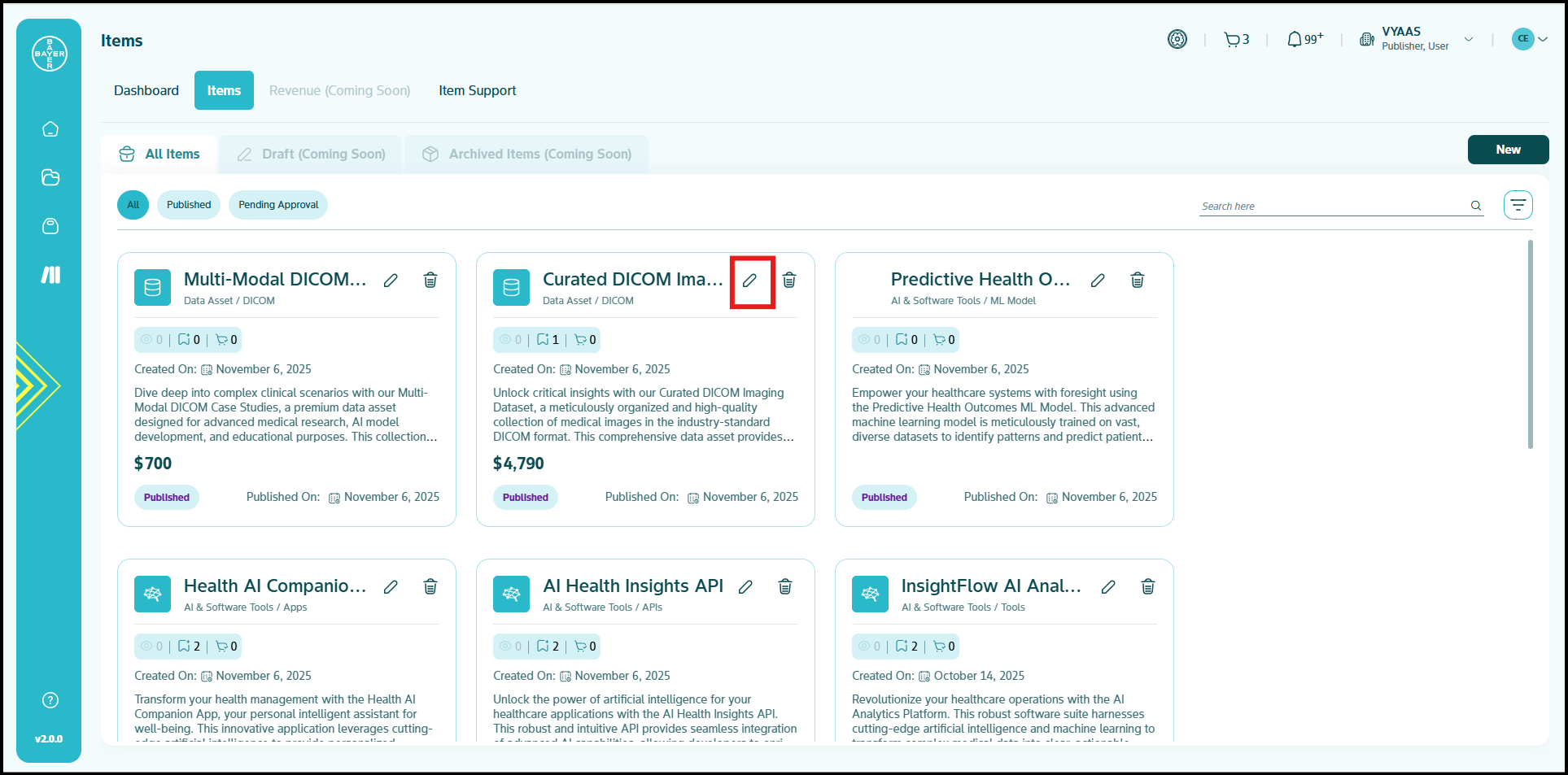Open the filter options icon
This screenshot has width=1568, height=775.
click(1518, 205)
